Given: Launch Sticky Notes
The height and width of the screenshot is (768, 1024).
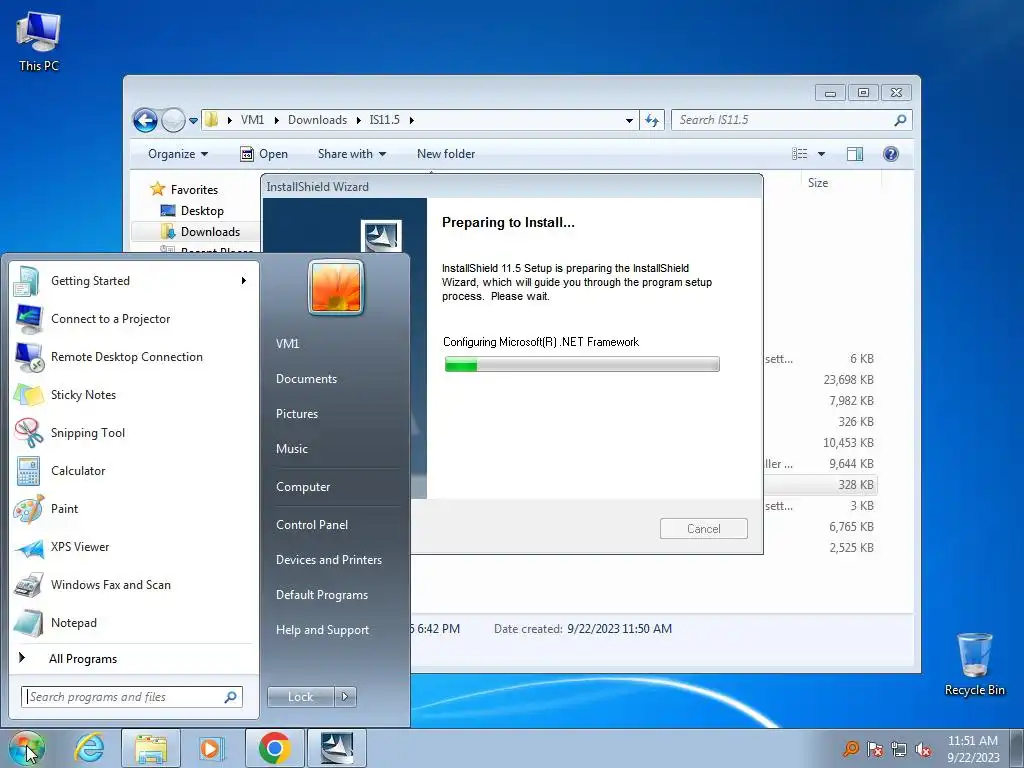Looking at the screenshot, I should (83, 394).
